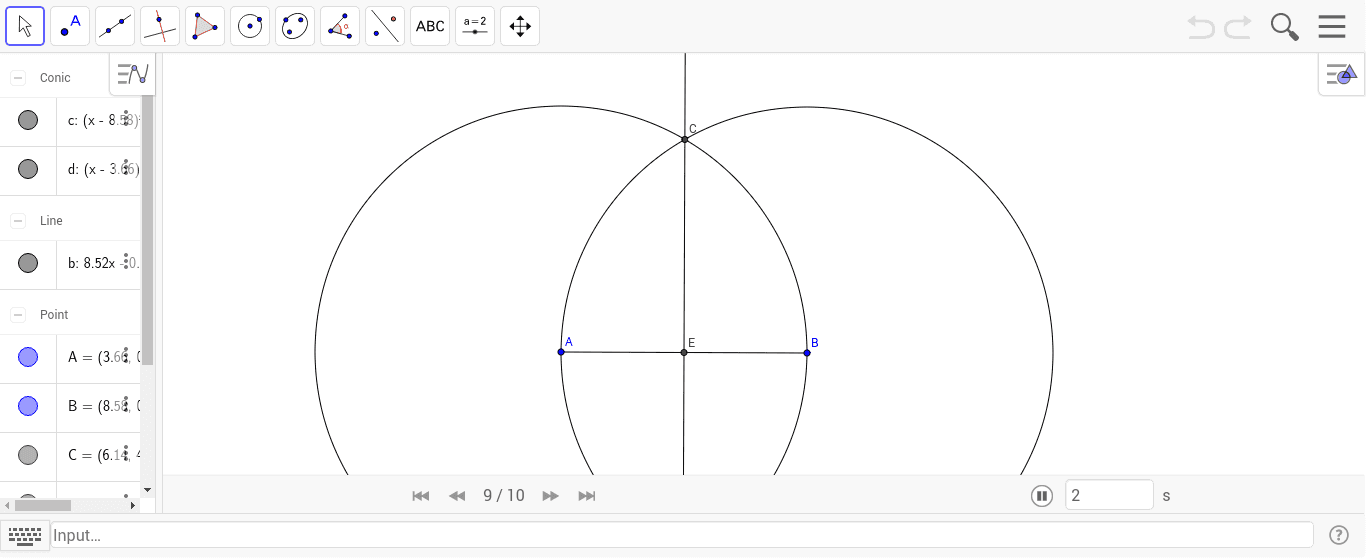Select the Ellipse conic tool
Image resolution: width=1366 pixels, height=558 pixels.
click(295, 26)
